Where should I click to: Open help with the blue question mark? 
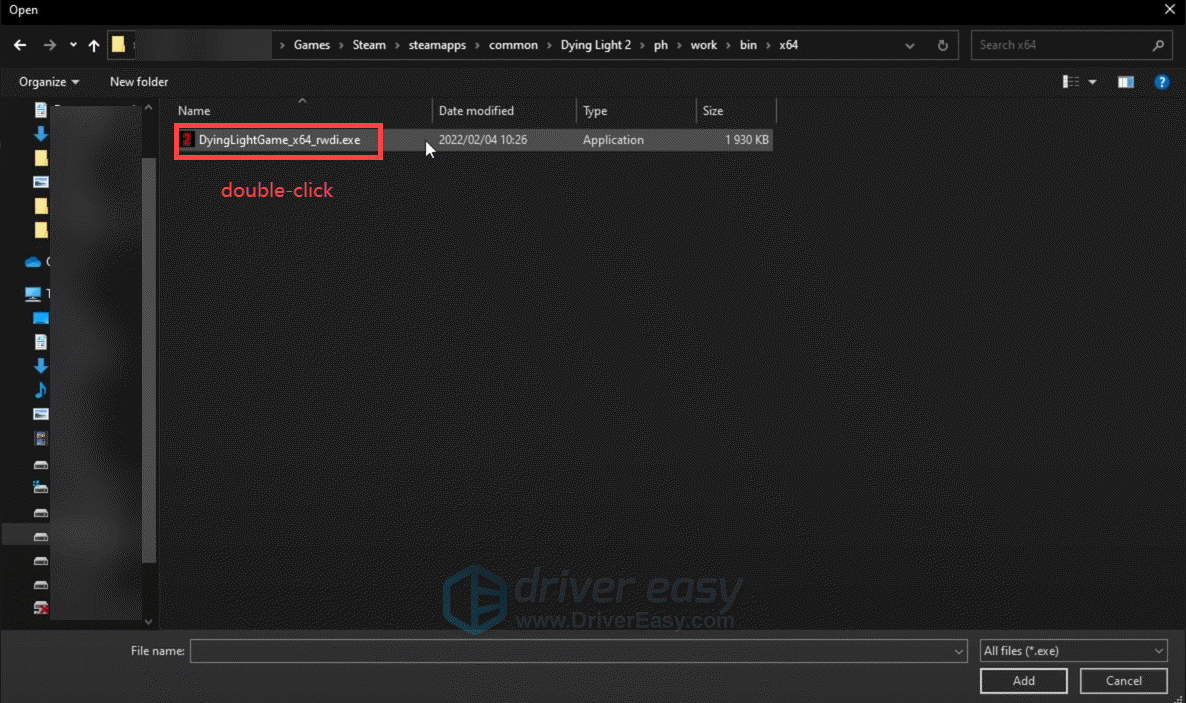coord(1161,82)
